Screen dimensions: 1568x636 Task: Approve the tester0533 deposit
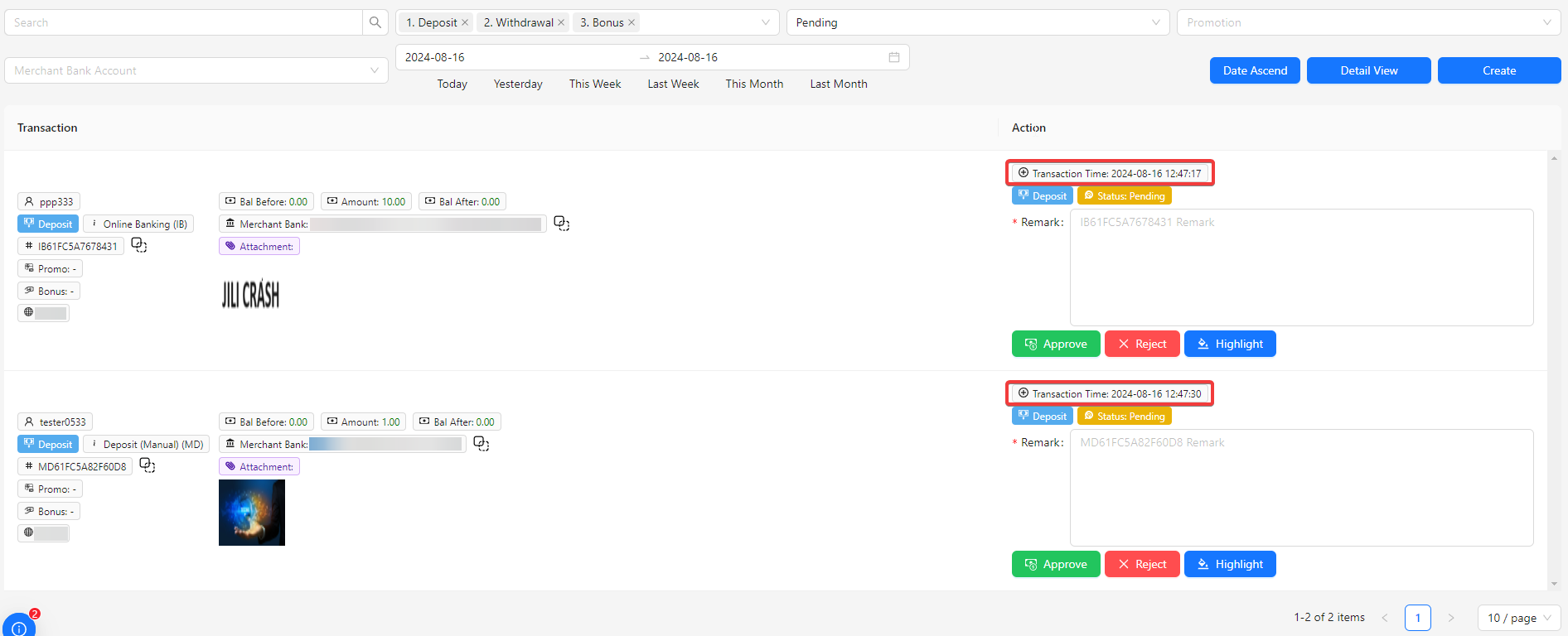tap(1056, 564)
